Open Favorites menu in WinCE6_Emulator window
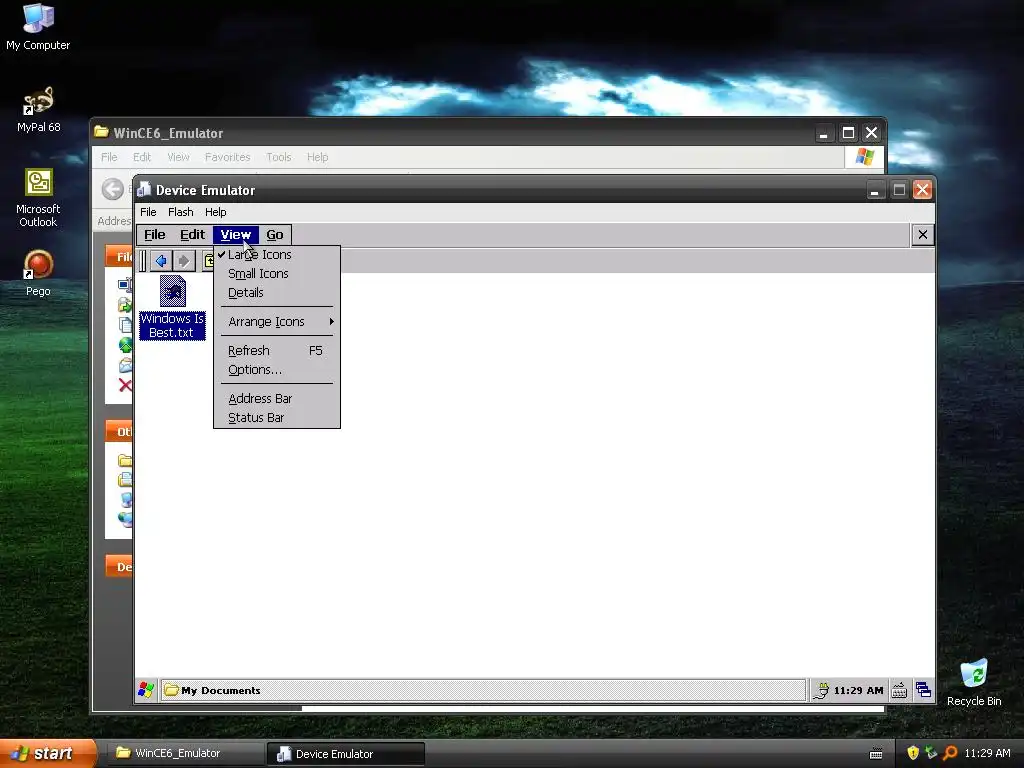The width and height of the screenshot is (1024, 768). [227, 157]
